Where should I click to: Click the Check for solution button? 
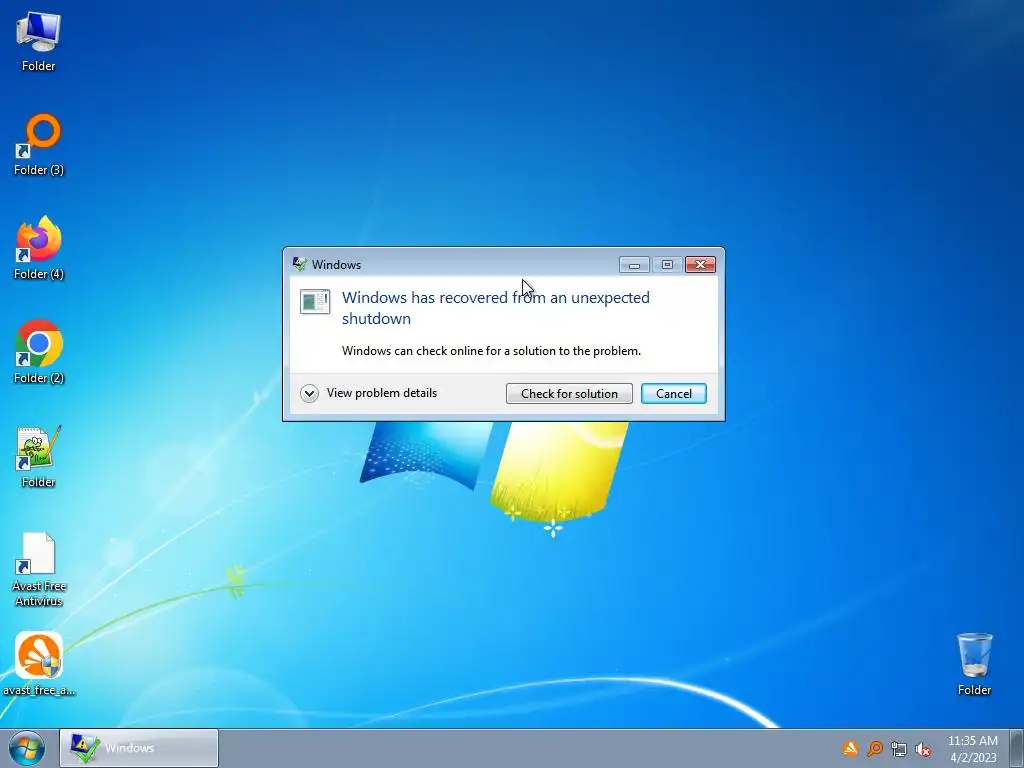(x=569, y=394)
